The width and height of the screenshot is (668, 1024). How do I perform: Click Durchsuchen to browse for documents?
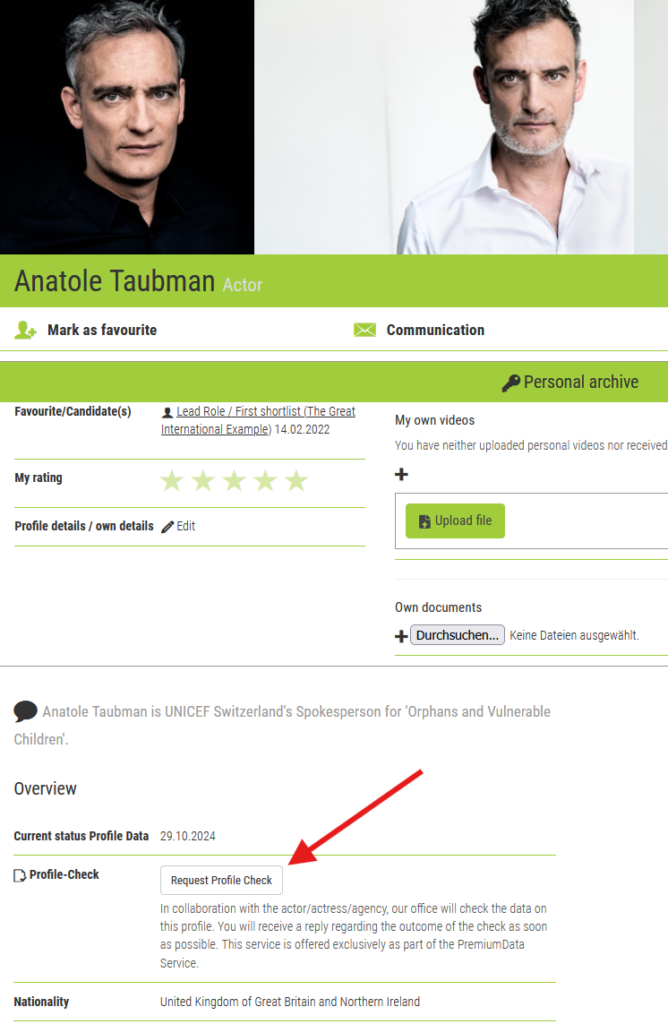pos(457,635)
